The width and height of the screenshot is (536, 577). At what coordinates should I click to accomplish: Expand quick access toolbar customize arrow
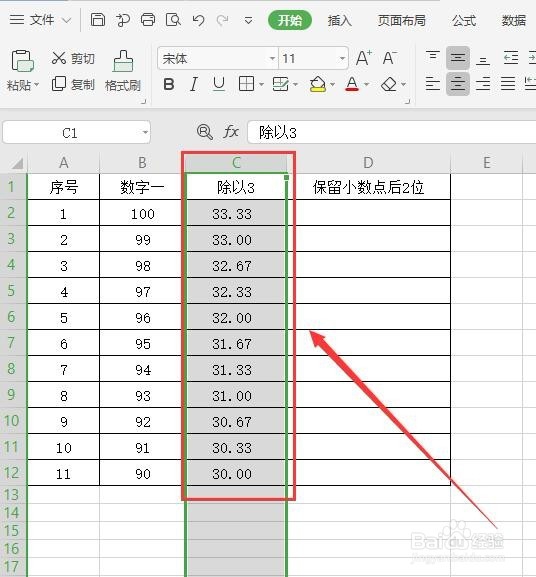[249, 21]
